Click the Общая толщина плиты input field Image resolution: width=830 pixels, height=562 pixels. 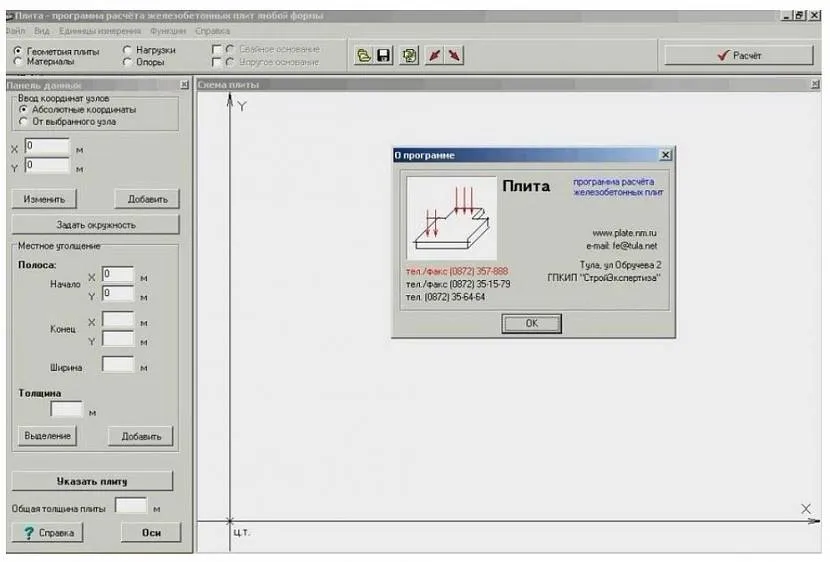(131, 507)
